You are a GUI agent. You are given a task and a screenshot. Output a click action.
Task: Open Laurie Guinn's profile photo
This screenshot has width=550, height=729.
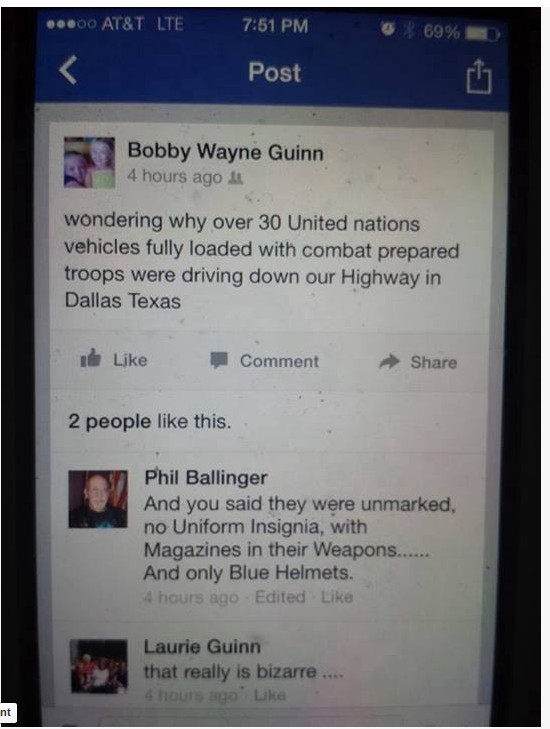point(99,666)
